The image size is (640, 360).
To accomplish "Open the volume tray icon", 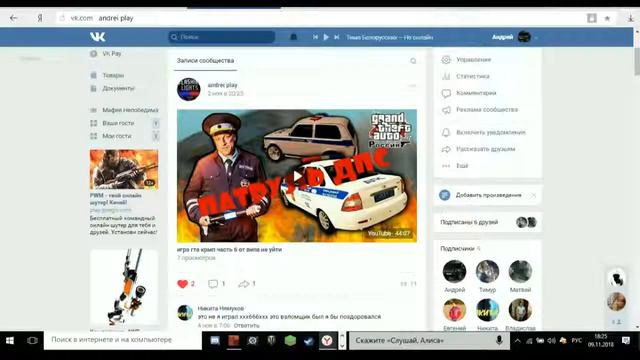I will 552,340.
